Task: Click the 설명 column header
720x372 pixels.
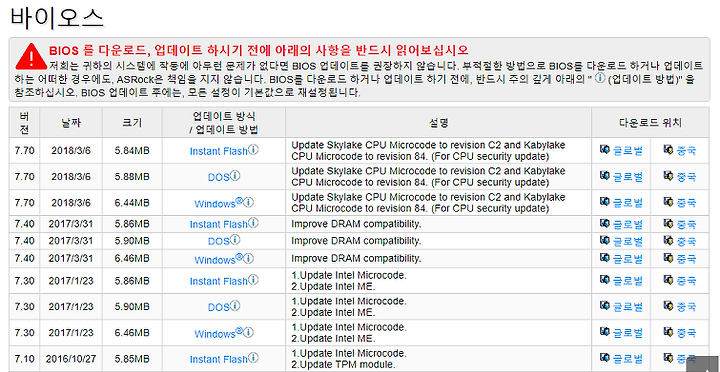Action: (439, 123)
